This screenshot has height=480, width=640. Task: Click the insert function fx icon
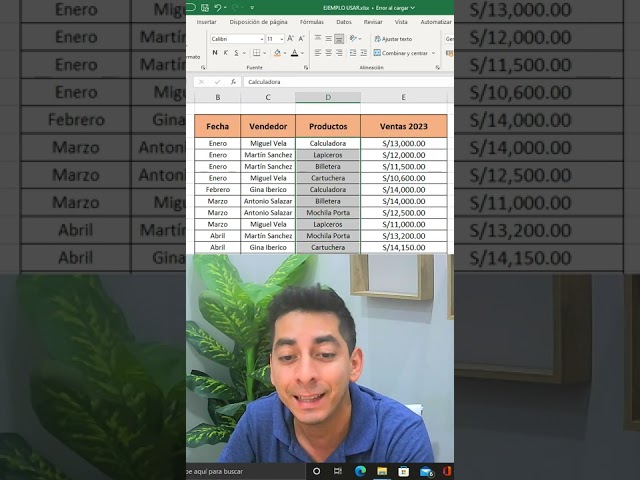tap(233, 82)
